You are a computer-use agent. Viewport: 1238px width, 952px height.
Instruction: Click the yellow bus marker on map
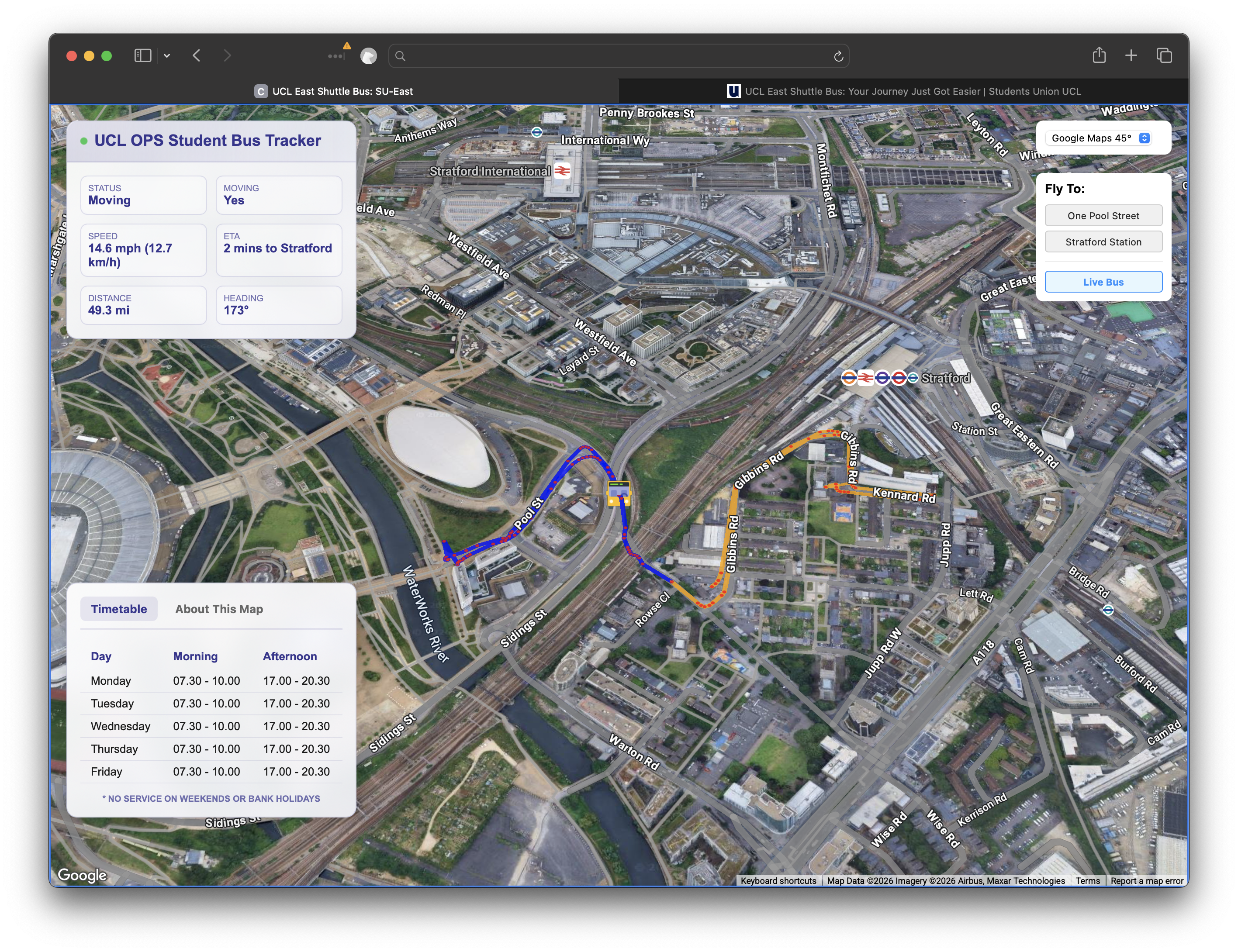click(619, 493)
